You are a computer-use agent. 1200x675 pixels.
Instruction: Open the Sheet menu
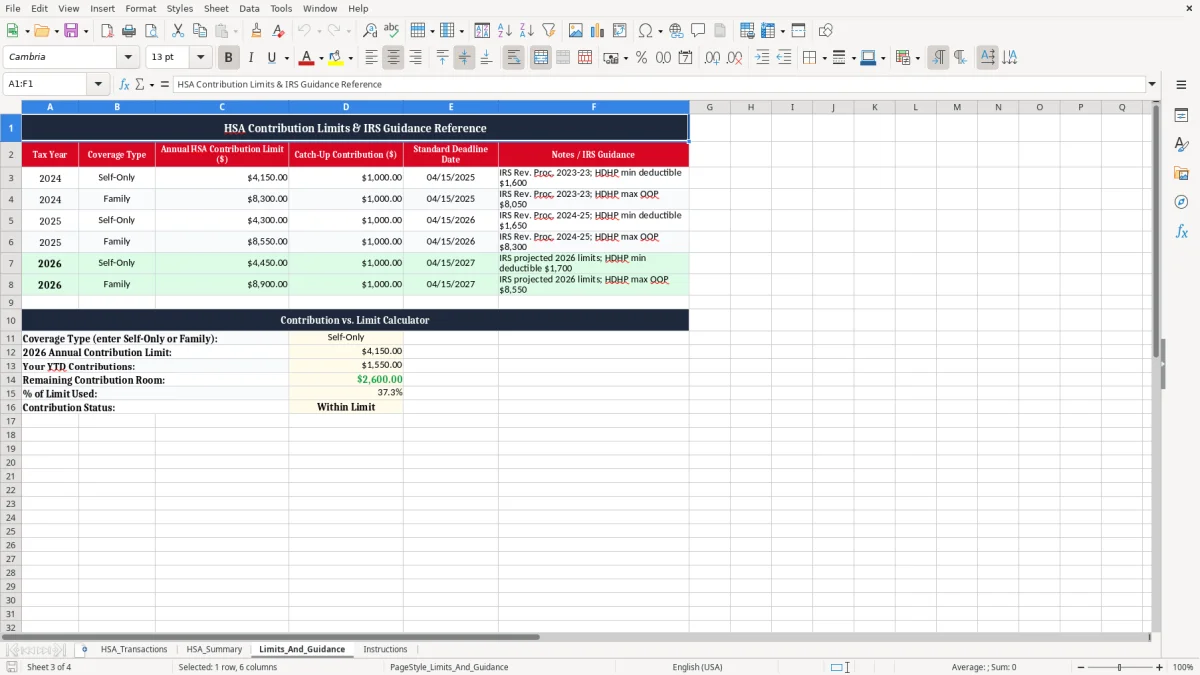click(x=216, y=8)
